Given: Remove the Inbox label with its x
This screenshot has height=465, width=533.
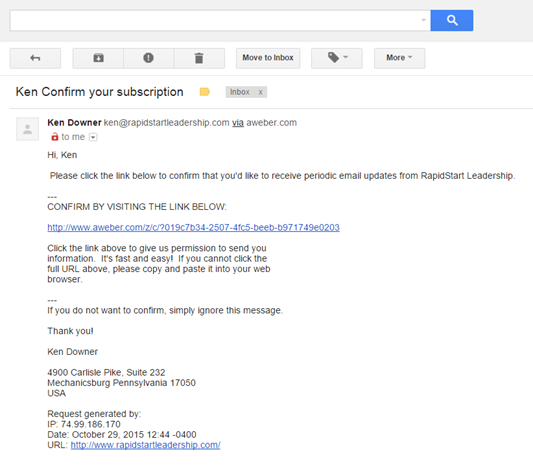Looking at the screenshot, I should pyautogui.click(x=260, y=92).
